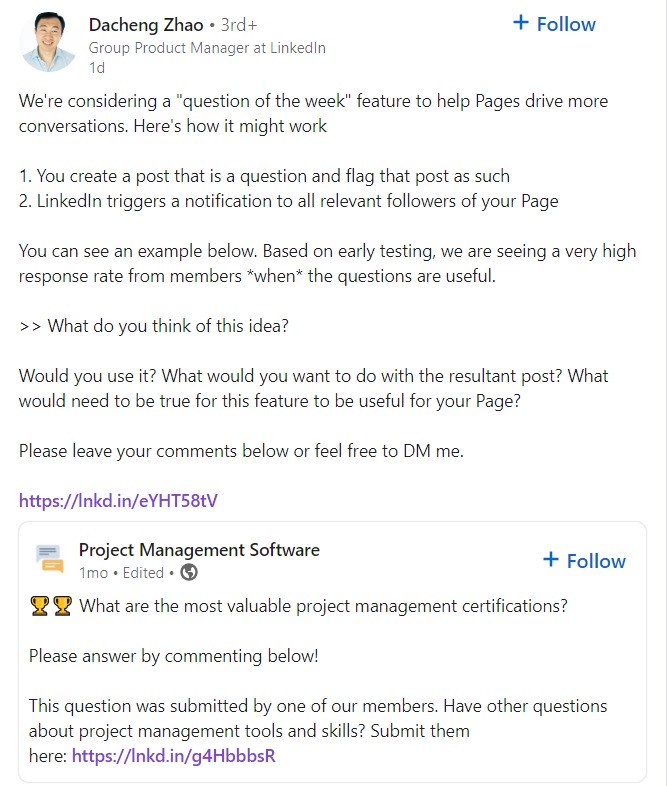
Task: Open the Project Management Software page name
Action: coord(199,549)
